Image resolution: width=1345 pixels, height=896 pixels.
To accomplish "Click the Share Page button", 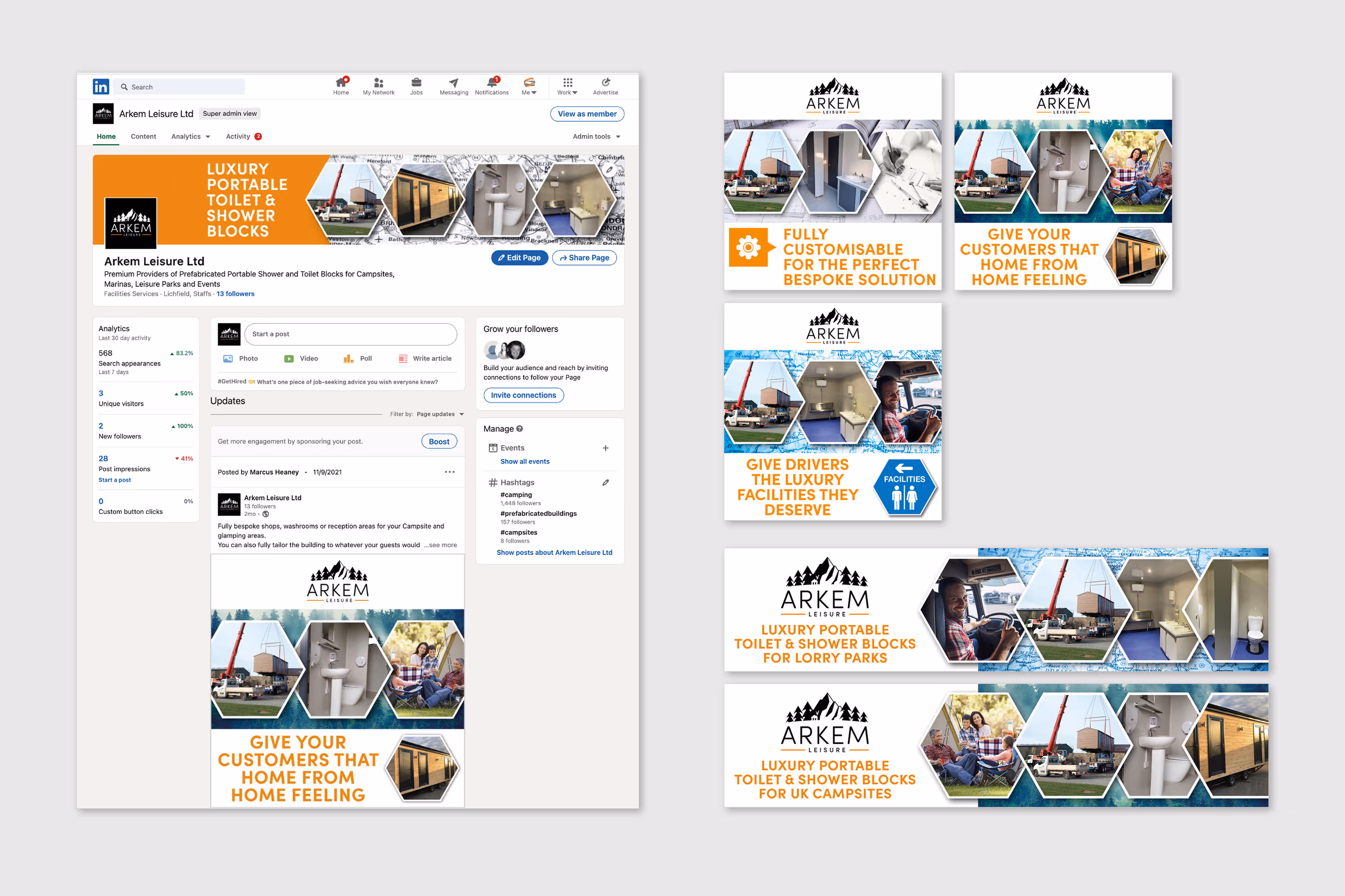I will click(x=584, y=258).
